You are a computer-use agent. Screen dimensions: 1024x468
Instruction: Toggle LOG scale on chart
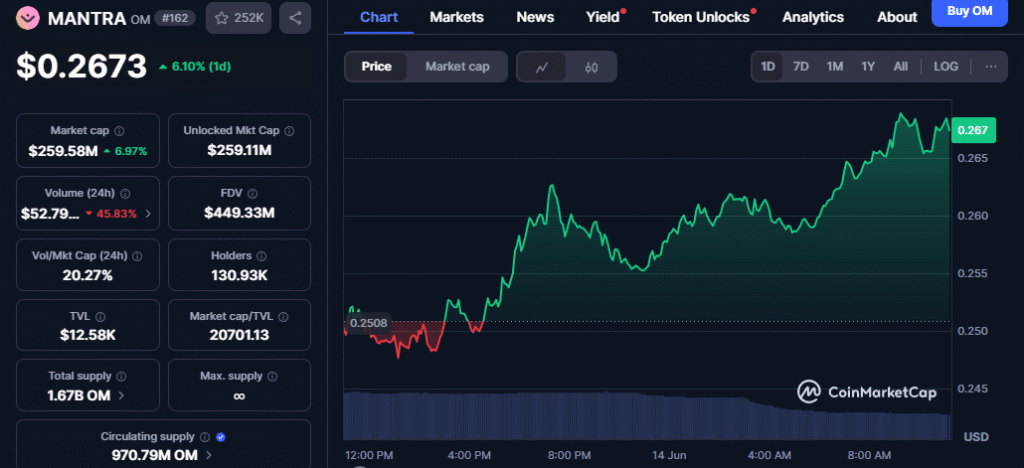pyautogui.click(x=946, y=67)
